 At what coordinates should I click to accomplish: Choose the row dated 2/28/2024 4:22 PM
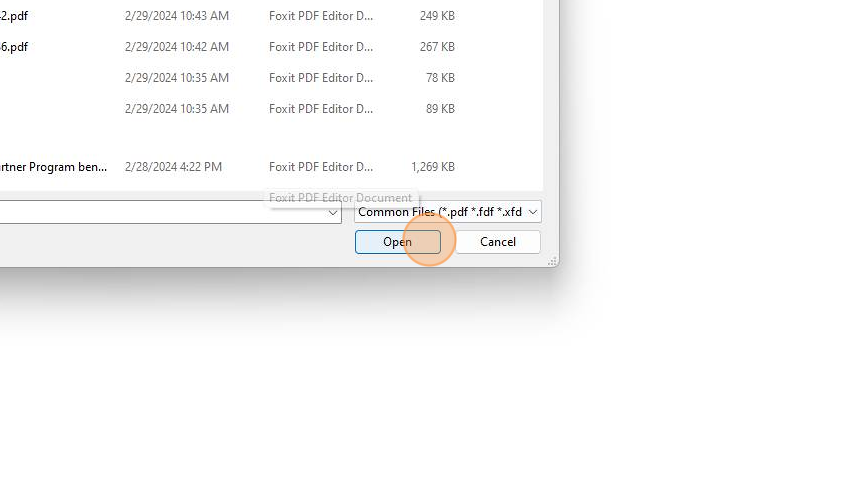tap(173, 167)
